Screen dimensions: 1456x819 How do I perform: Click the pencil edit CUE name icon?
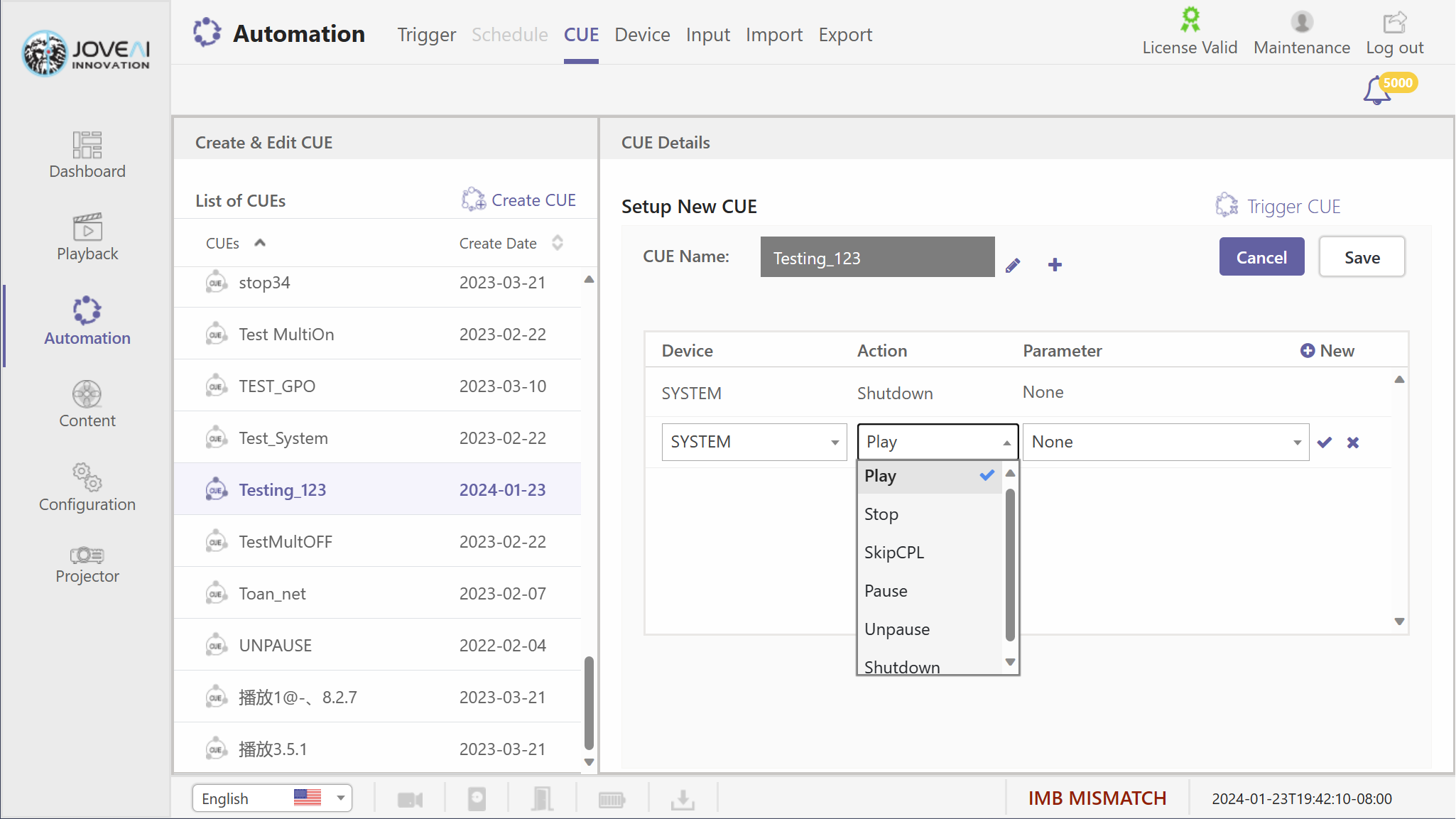pyautogui.click(x=1013, y=266)
